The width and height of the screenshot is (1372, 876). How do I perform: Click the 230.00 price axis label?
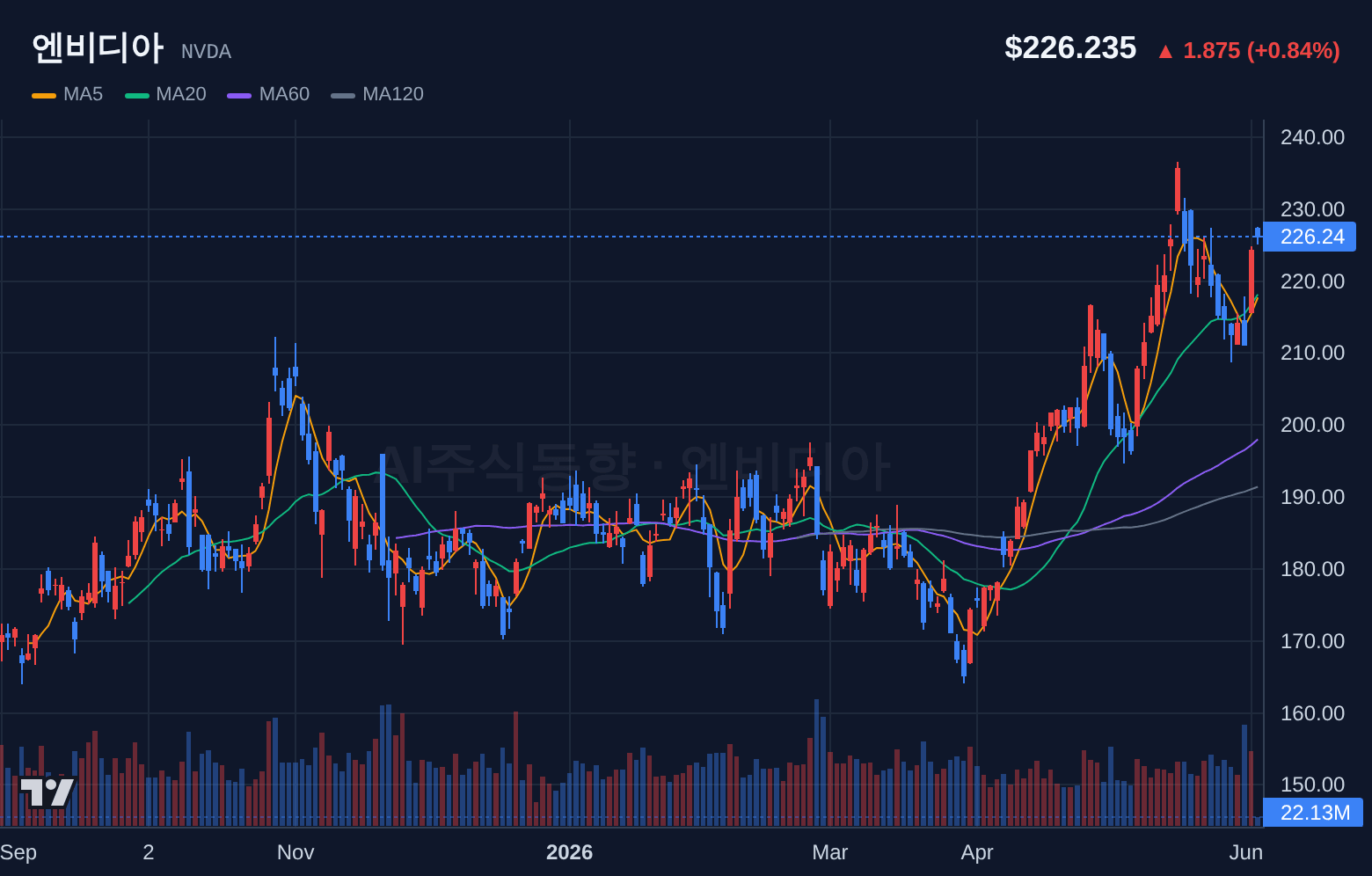1312,209
